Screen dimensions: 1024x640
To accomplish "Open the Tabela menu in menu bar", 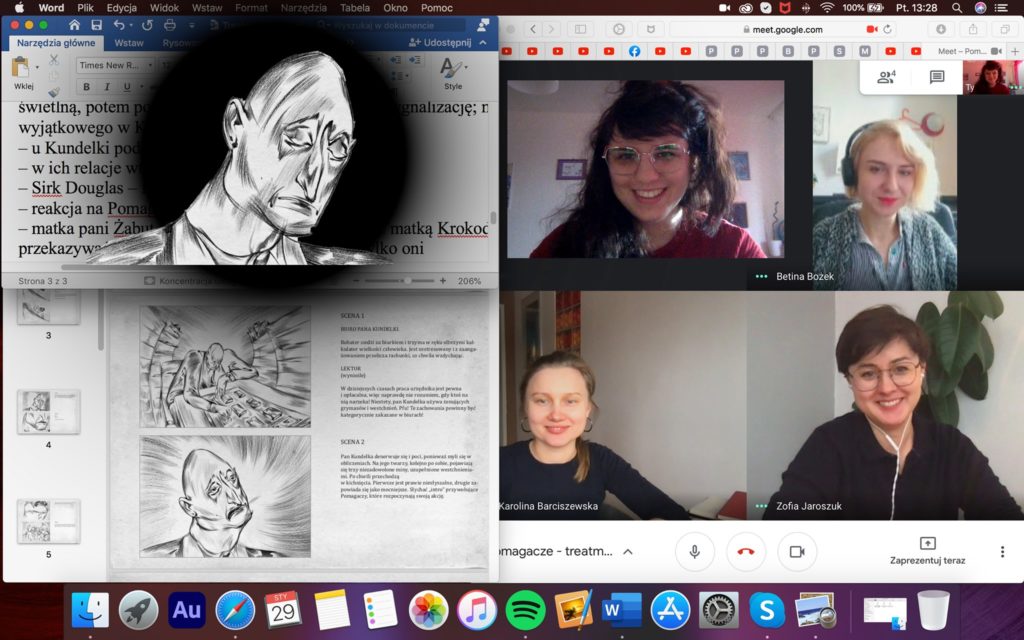I will point(354,7).
